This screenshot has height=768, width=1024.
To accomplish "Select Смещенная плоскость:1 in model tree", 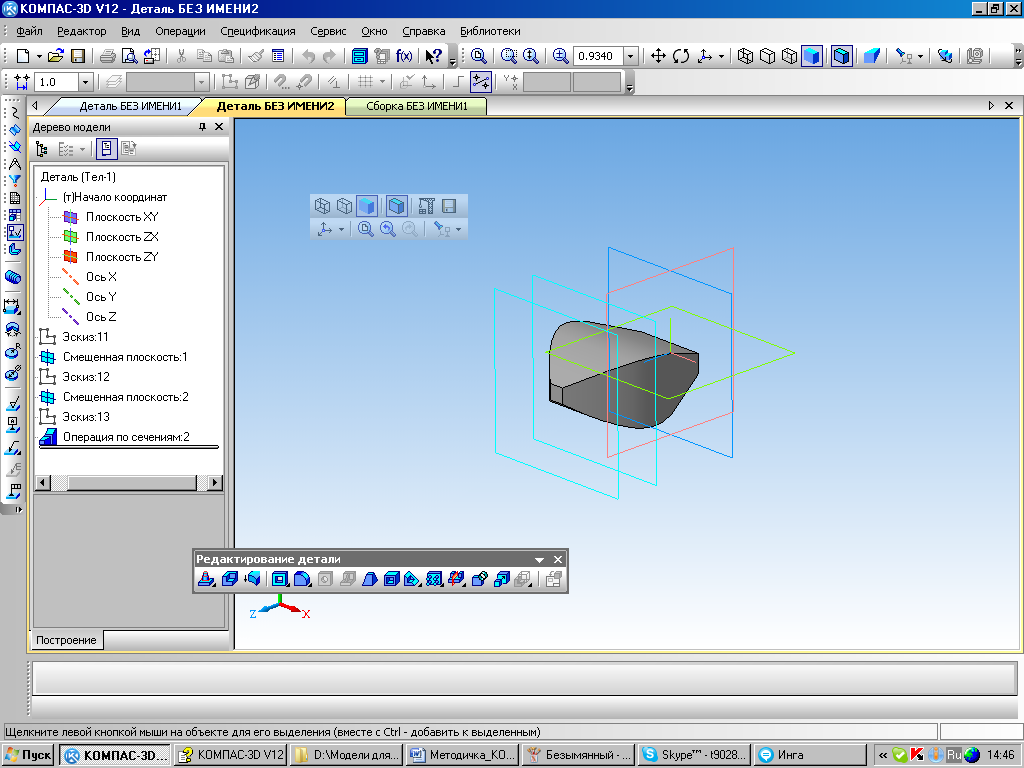I will tap(125, 357).
